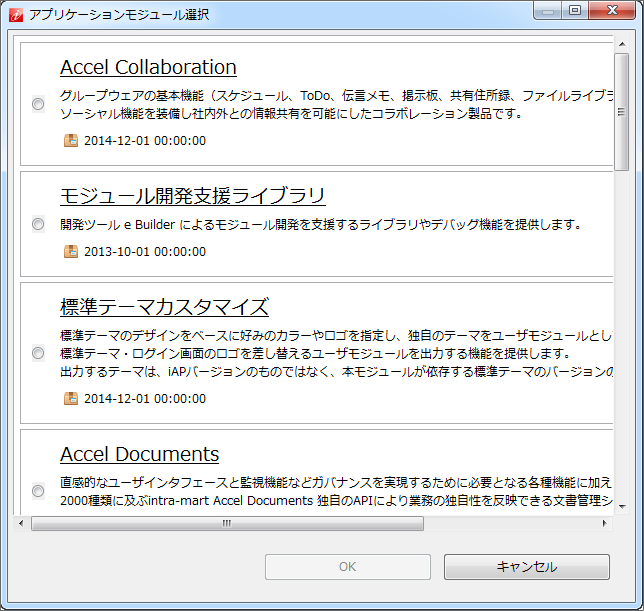
Task: Open the 標準テーマカスタマイズ link
Action: pyautogui.click(x=164, y=307)
